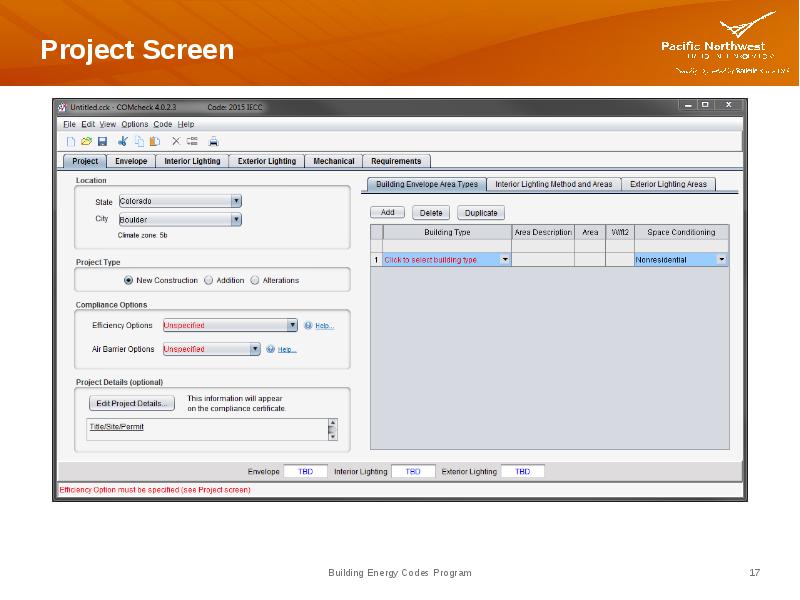Screen dimensions: 800x600
Task: Select Addition project type
Action: point(208,280)
